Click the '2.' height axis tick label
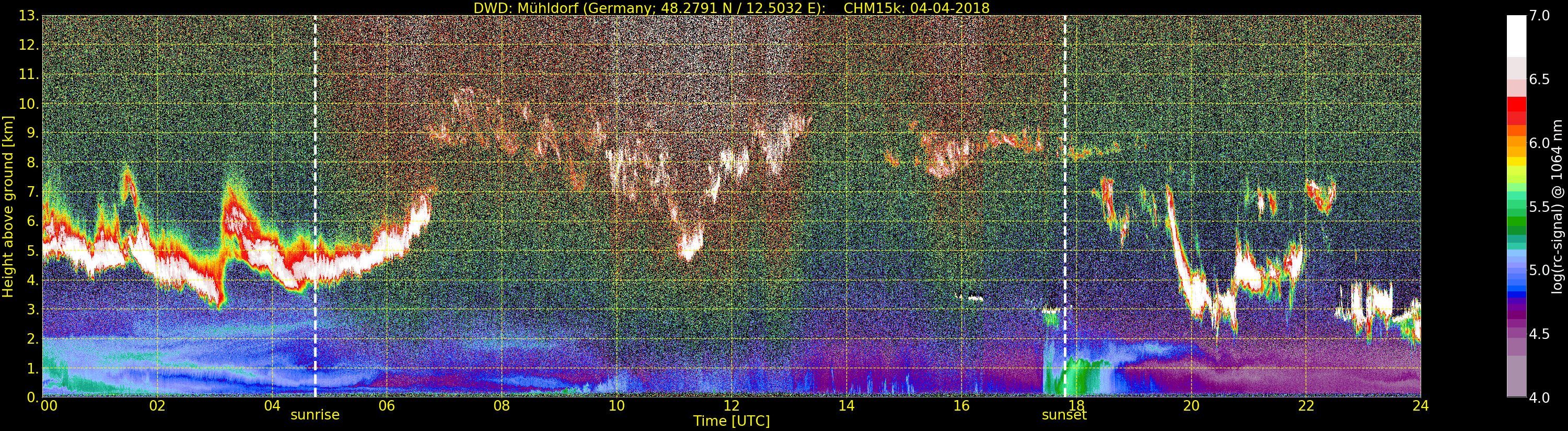The image size is (1568, 431). (33, 338)
